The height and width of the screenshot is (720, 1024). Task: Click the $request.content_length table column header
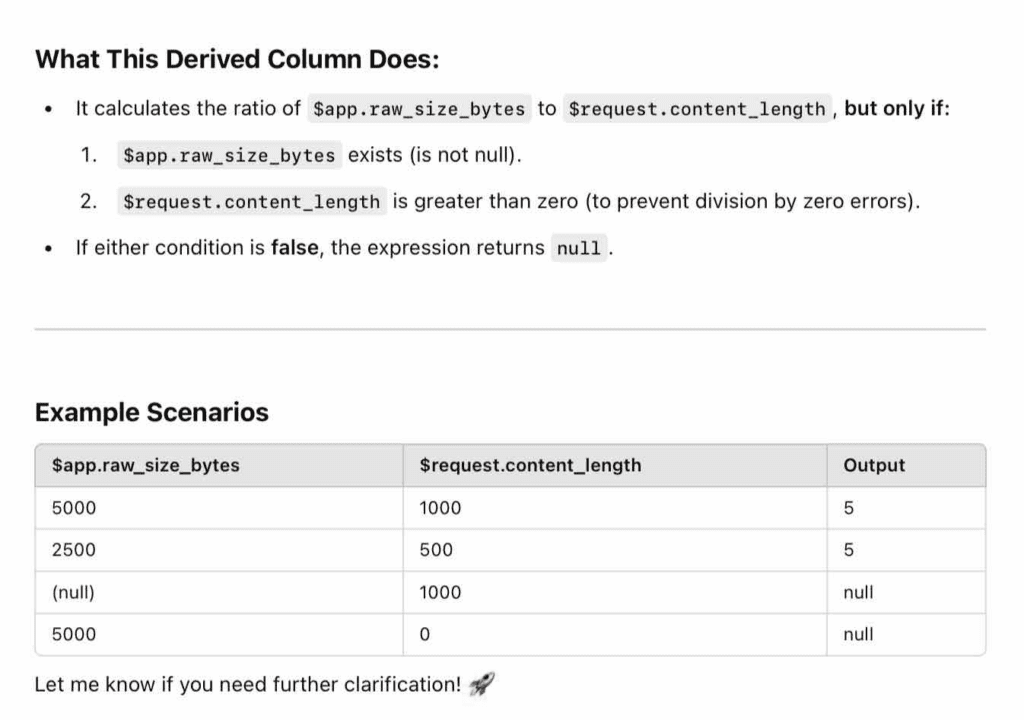[530, 465]
